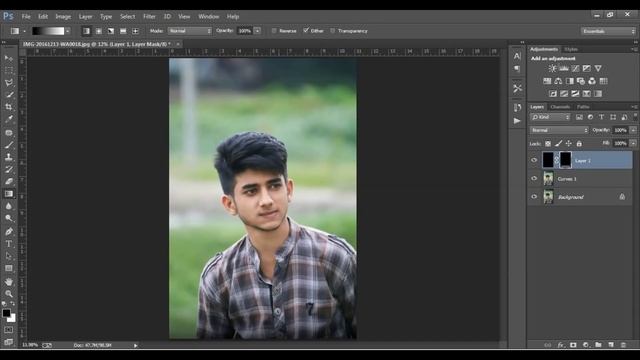Add a Color Balance adjustment
This screenshot has width=640, height=360.
tap(558, 81)
